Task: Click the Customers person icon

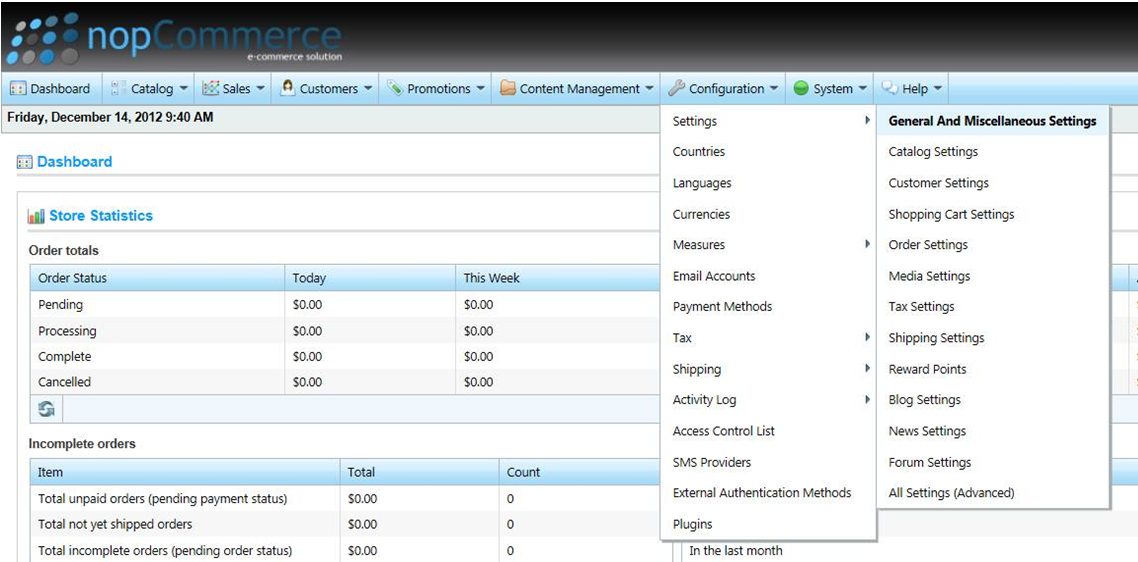Action: 288,88
